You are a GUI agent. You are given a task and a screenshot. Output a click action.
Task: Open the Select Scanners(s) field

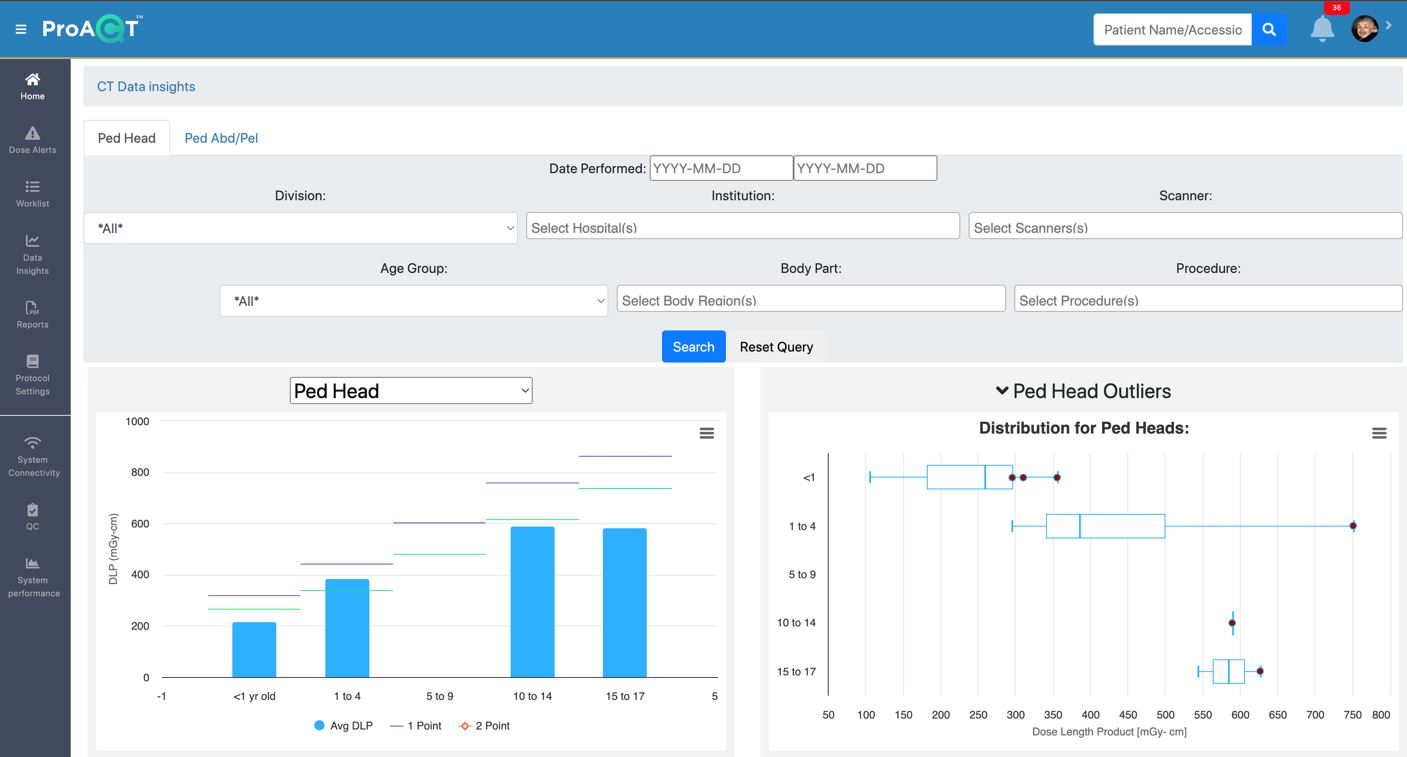tap(1185, 227)
